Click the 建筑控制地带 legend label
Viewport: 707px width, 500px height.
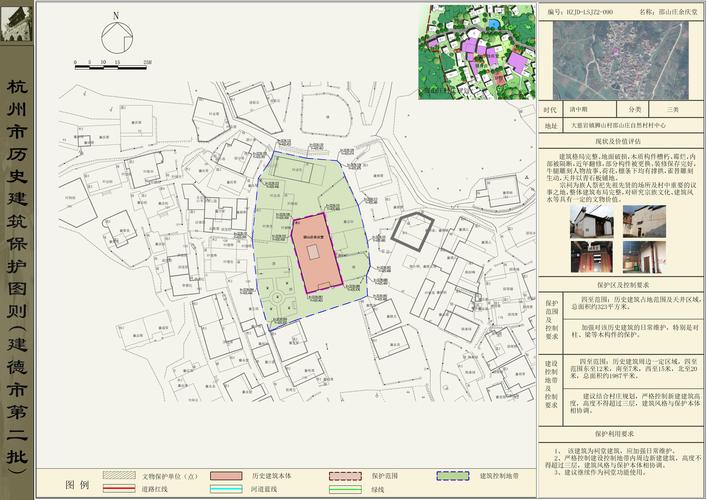click(x=499, y=476)
